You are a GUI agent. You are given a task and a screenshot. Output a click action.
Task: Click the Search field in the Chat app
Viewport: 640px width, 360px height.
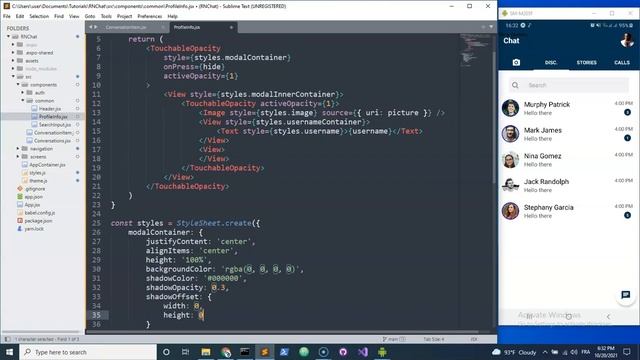(x=569, y=85)
